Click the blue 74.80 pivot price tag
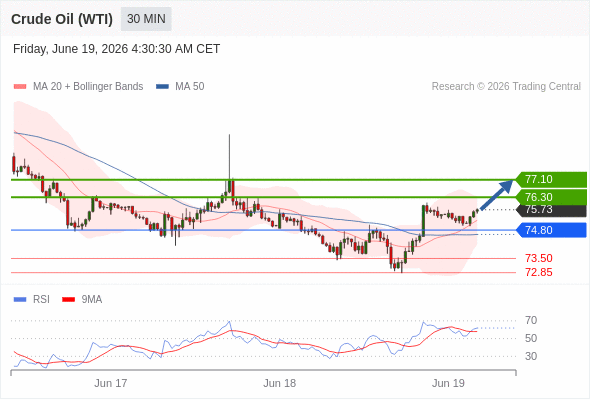Viewport: 590px width, 400px height. (x=551, y=230)
